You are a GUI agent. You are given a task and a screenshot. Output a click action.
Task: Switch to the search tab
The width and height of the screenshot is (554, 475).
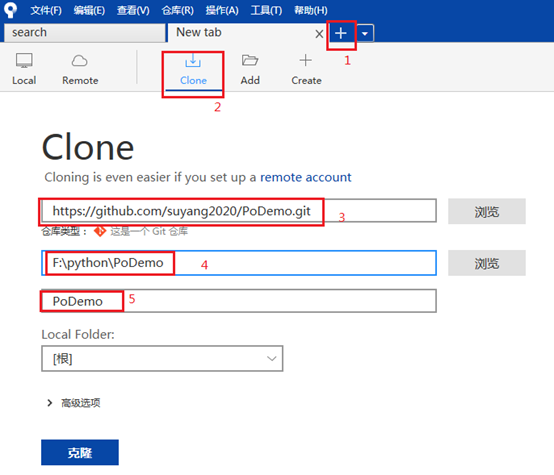[x=84, y=33]
